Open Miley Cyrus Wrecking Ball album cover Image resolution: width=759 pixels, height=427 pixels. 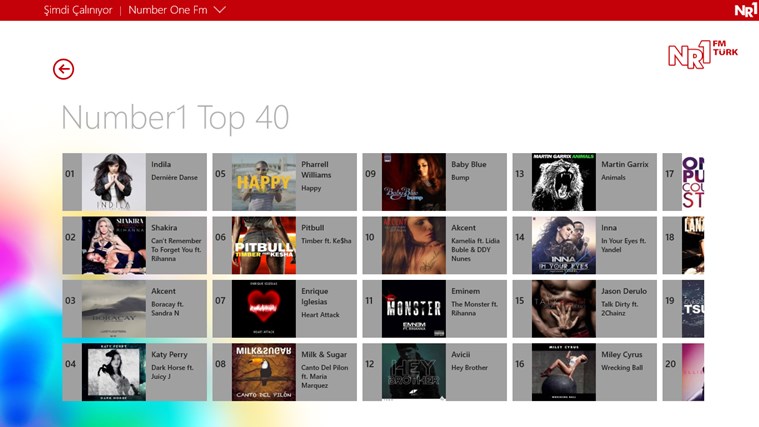pyautogui.click(x=564, y=372)
